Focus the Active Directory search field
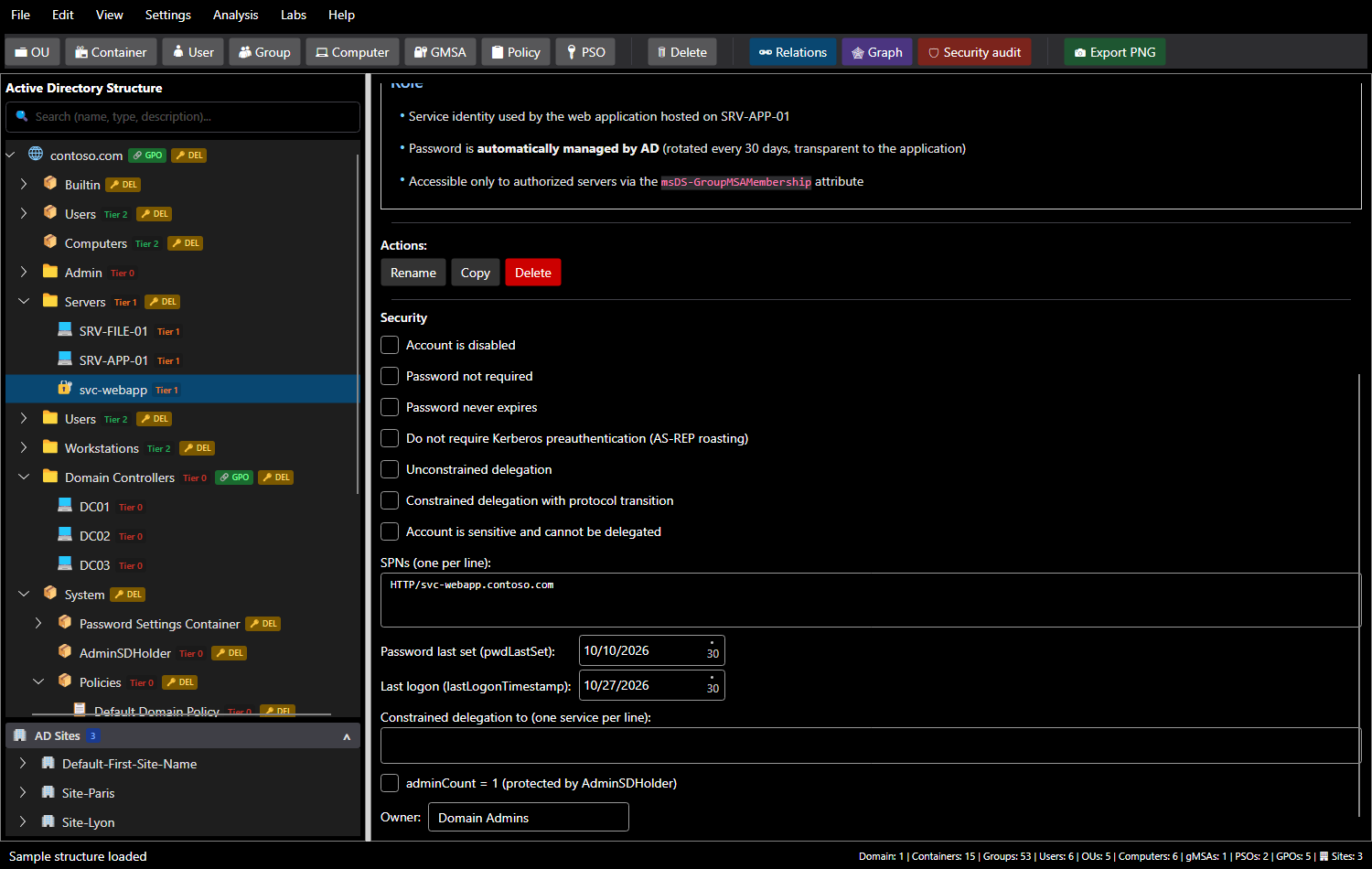 point(183,117)
